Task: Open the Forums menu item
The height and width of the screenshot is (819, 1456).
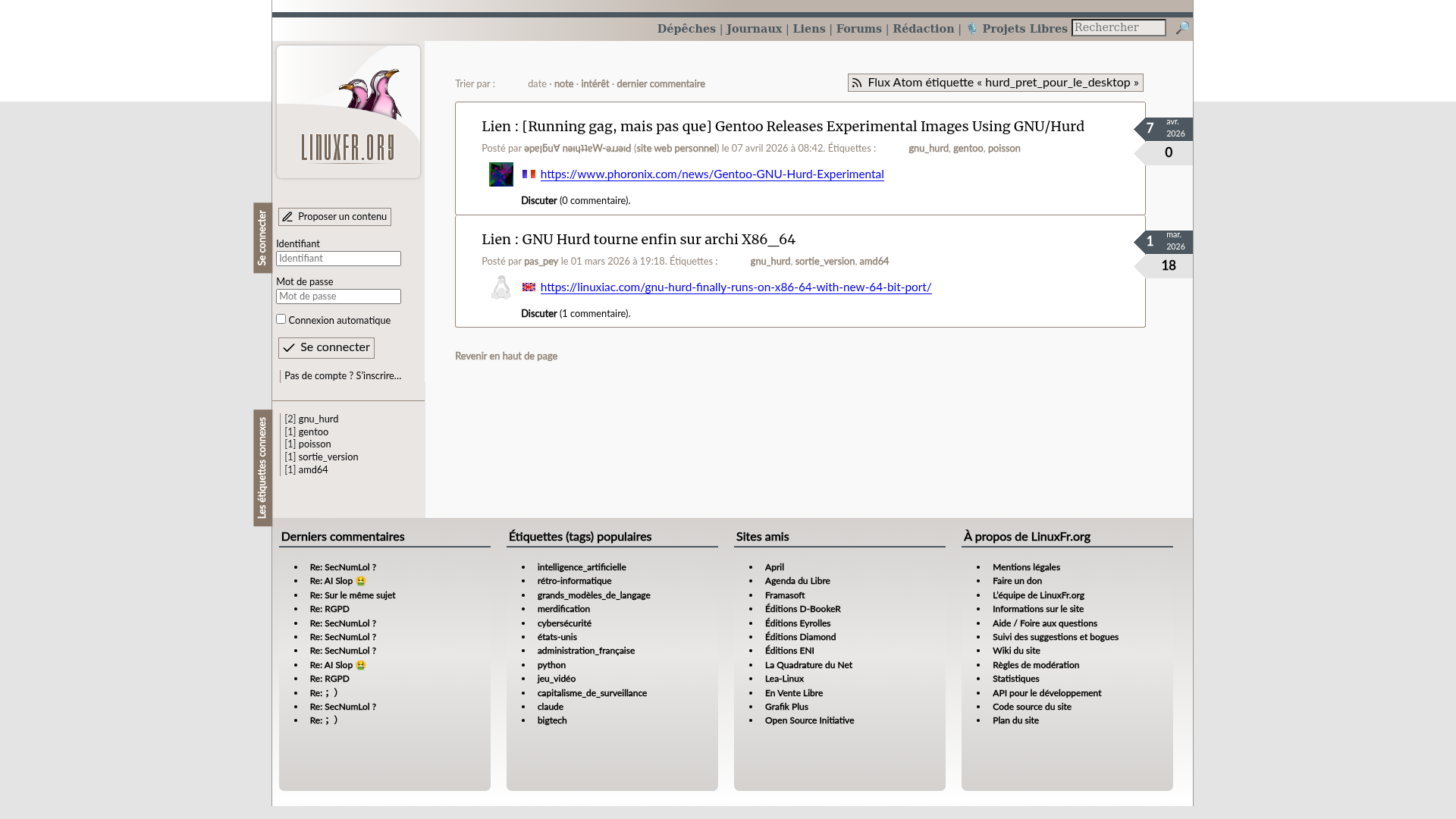Action: click(858, 29)
